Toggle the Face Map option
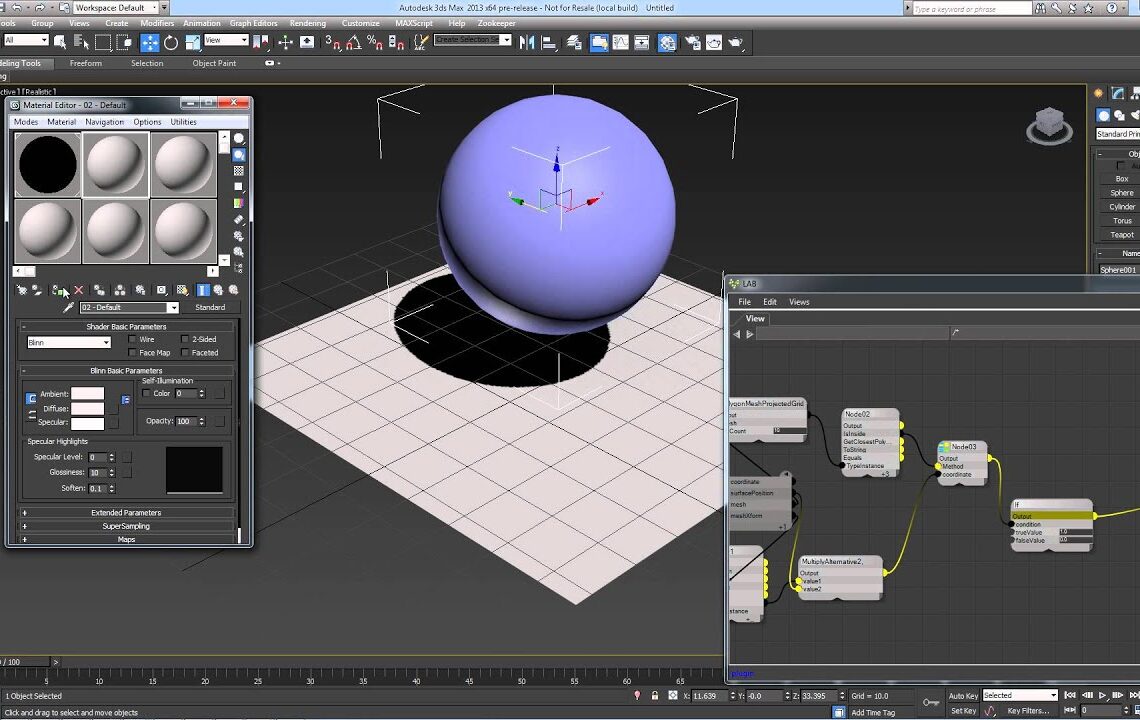This screenshot has height=720, width=1140. tap(132, 352)
